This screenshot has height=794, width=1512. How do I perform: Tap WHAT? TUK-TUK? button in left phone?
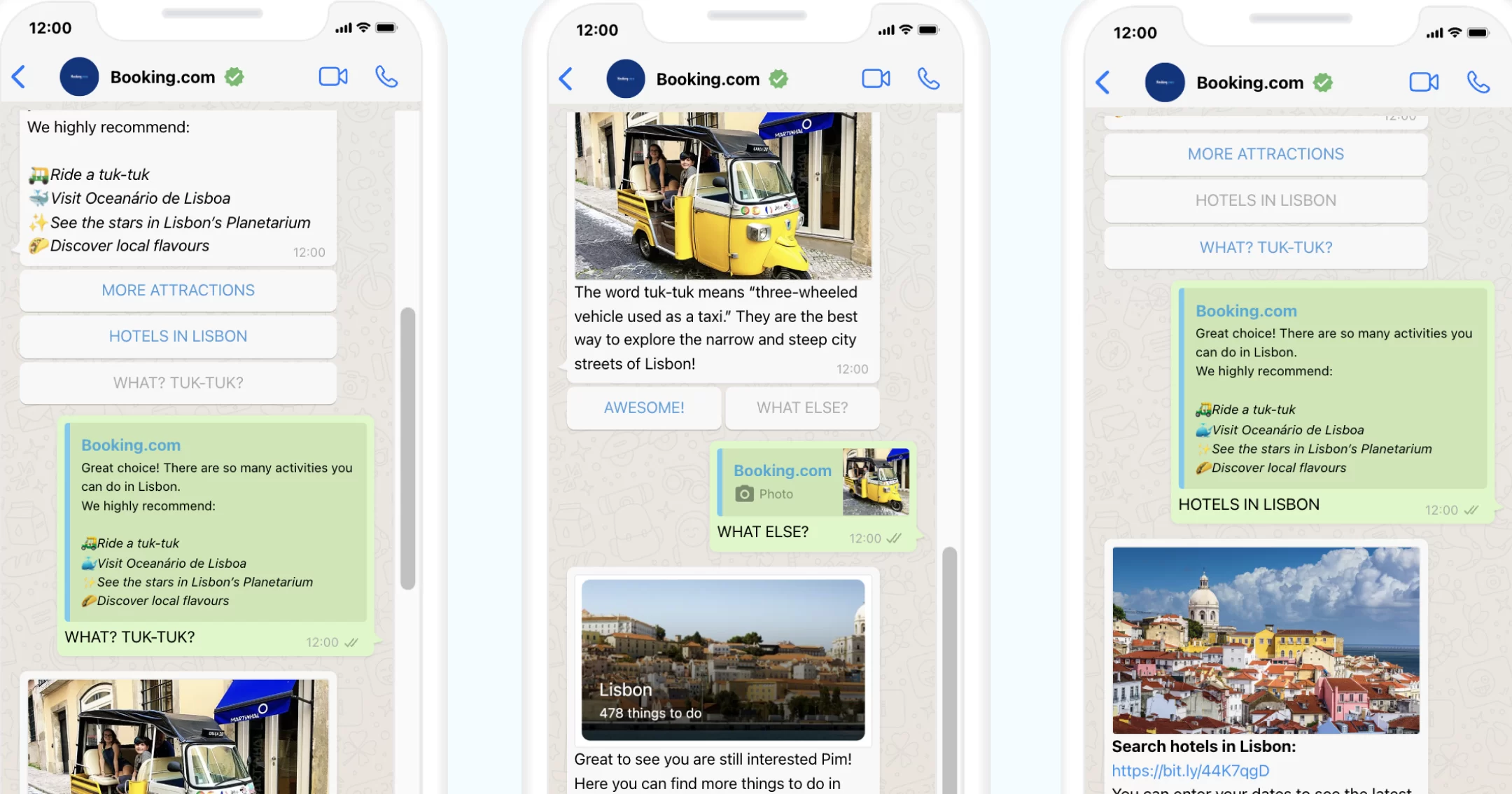[x=178, y=382]
